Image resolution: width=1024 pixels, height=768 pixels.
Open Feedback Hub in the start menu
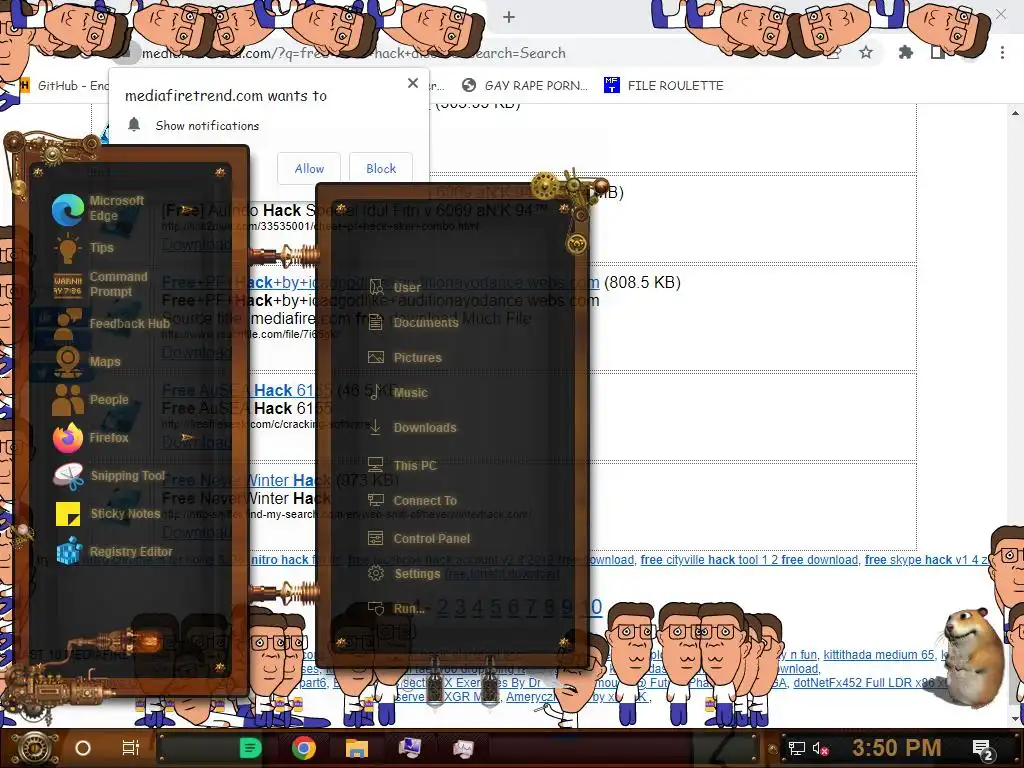[x=111, y=324]
